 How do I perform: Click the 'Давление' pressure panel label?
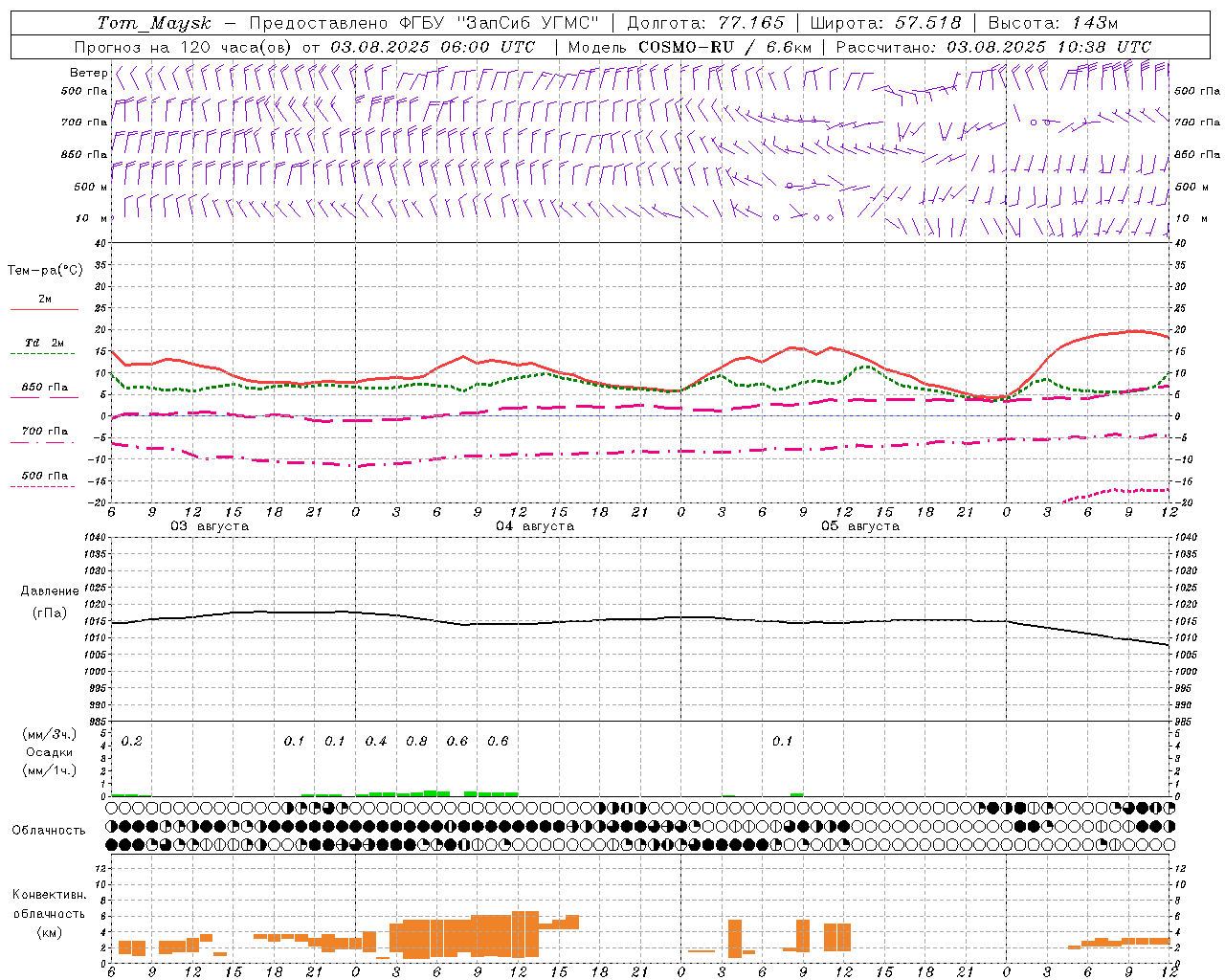click(x=50, y=591)
